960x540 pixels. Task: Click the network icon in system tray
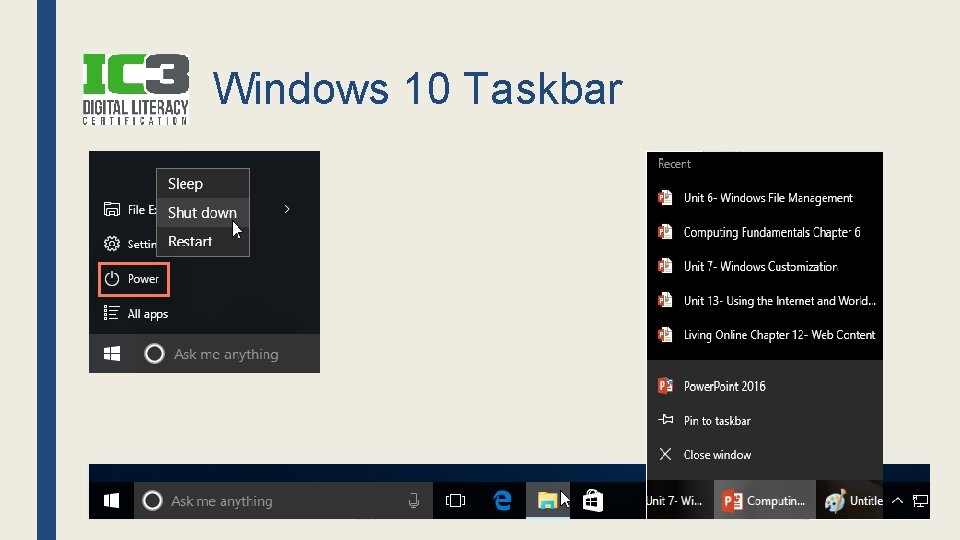[920, 501]
